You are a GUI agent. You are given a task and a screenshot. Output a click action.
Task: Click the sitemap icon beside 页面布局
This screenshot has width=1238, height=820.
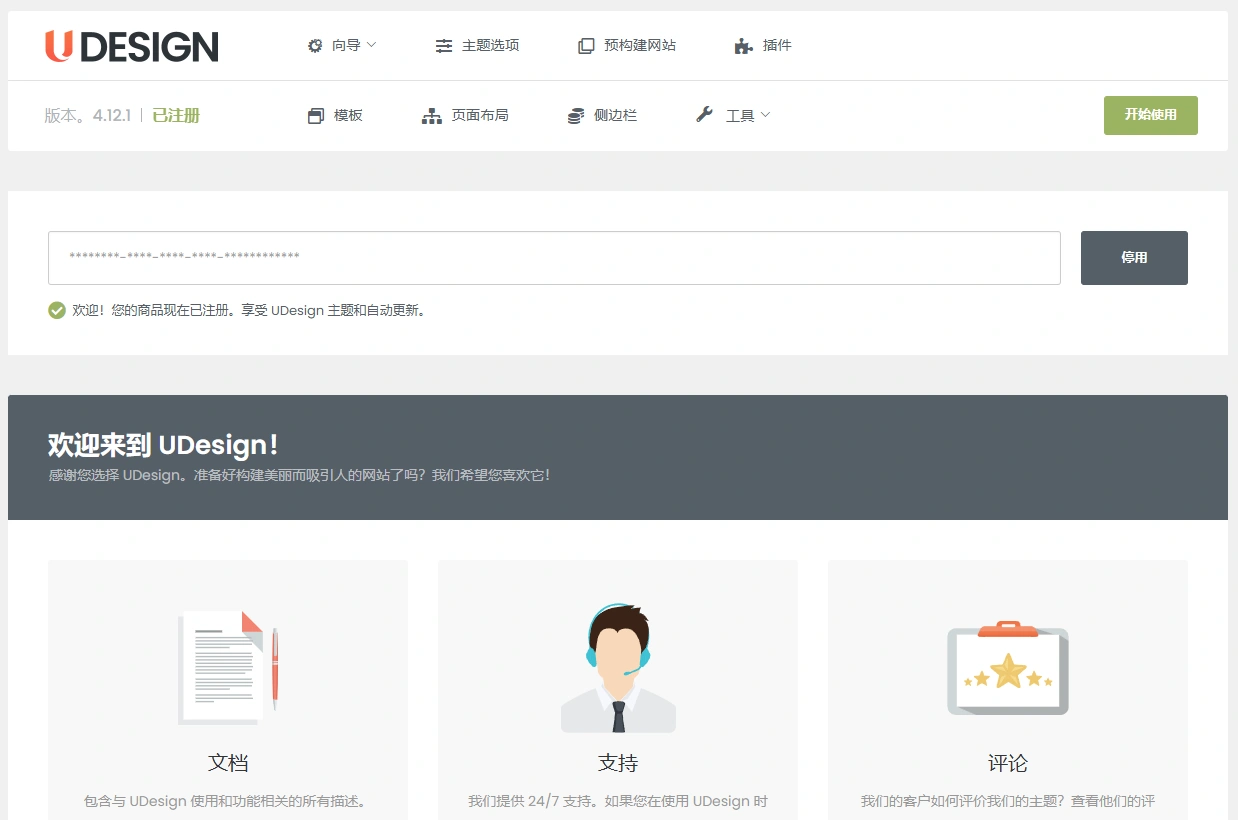(x=431, y=115)
